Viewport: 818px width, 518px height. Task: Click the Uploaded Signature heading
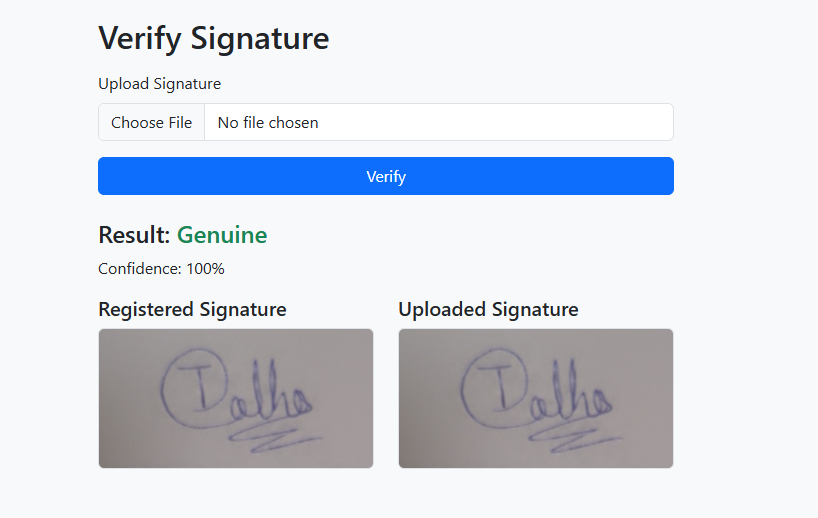click(x=488, y=309)
